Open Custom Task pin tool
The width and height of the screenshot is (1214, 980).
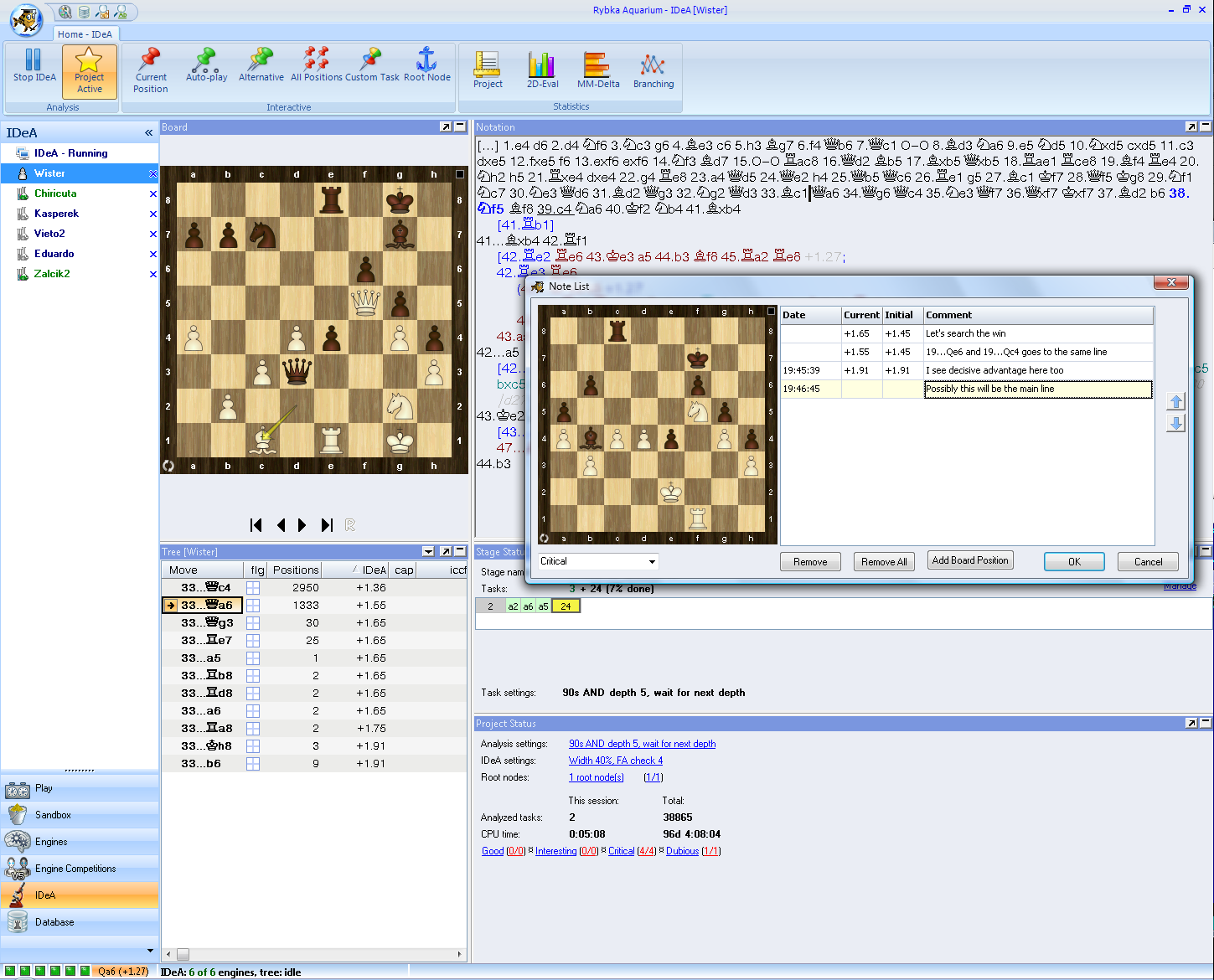(372, 65)
